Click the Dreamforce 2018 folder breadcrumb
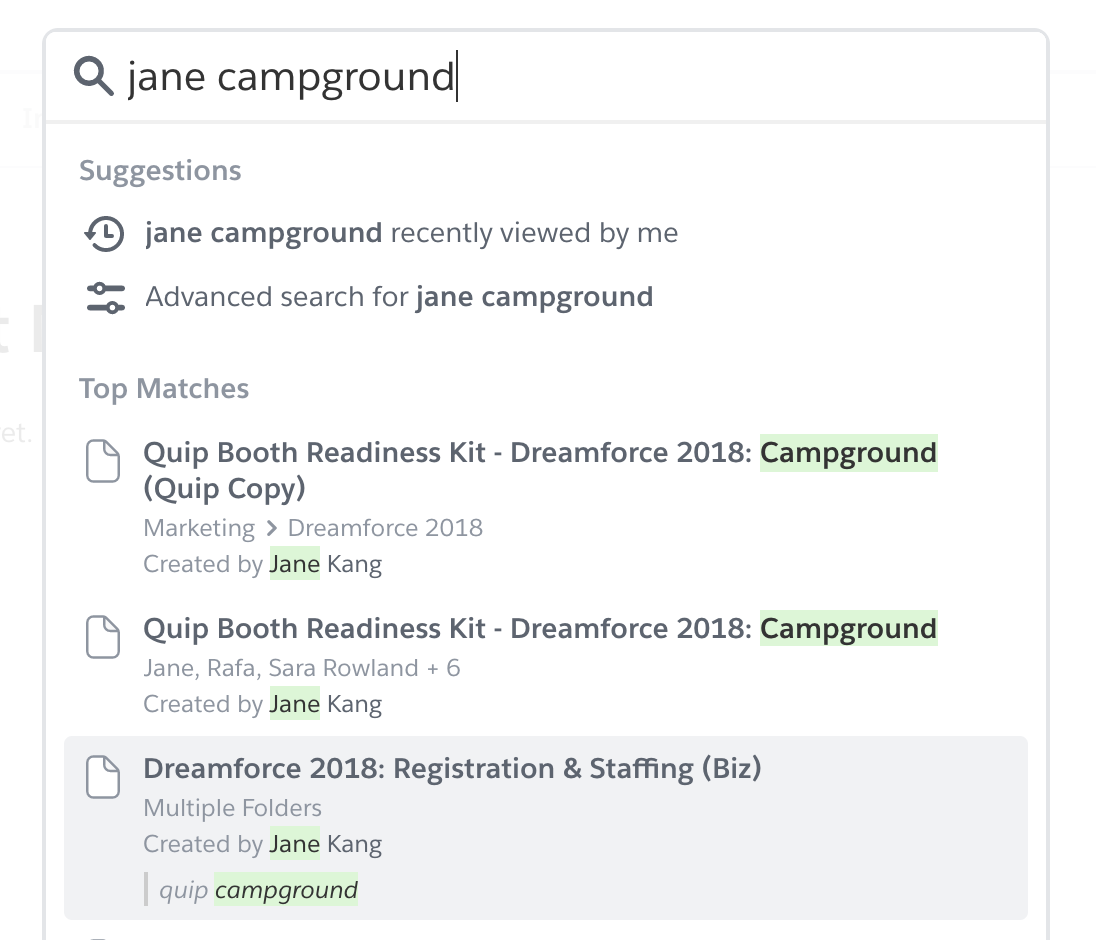 (x=385, y=528)
